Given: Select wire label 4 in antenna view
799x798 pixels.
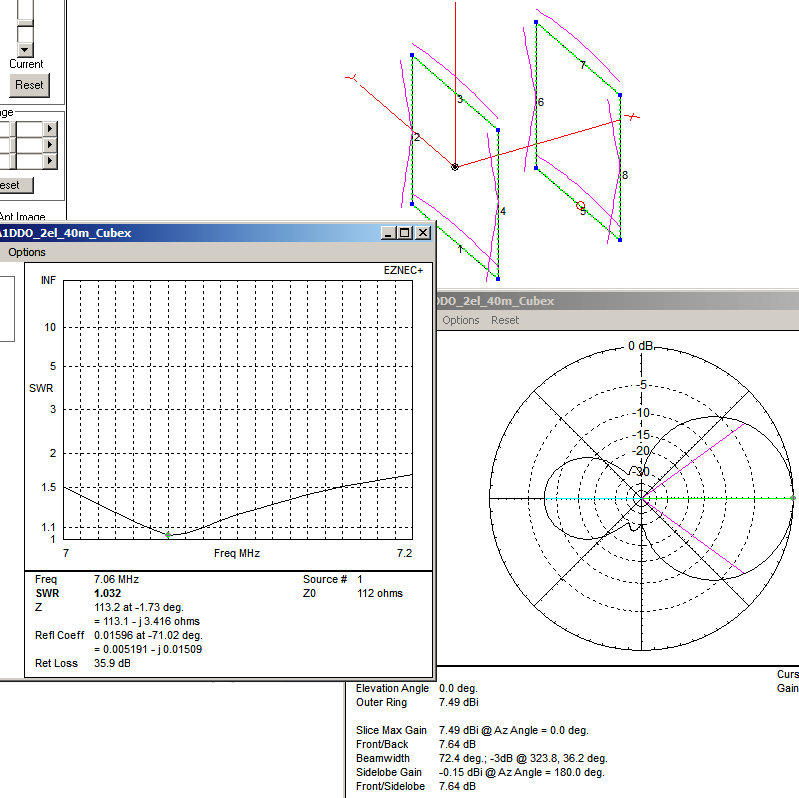Looking at the screenshot, I should pyautogui.click(x=503, y=211).
